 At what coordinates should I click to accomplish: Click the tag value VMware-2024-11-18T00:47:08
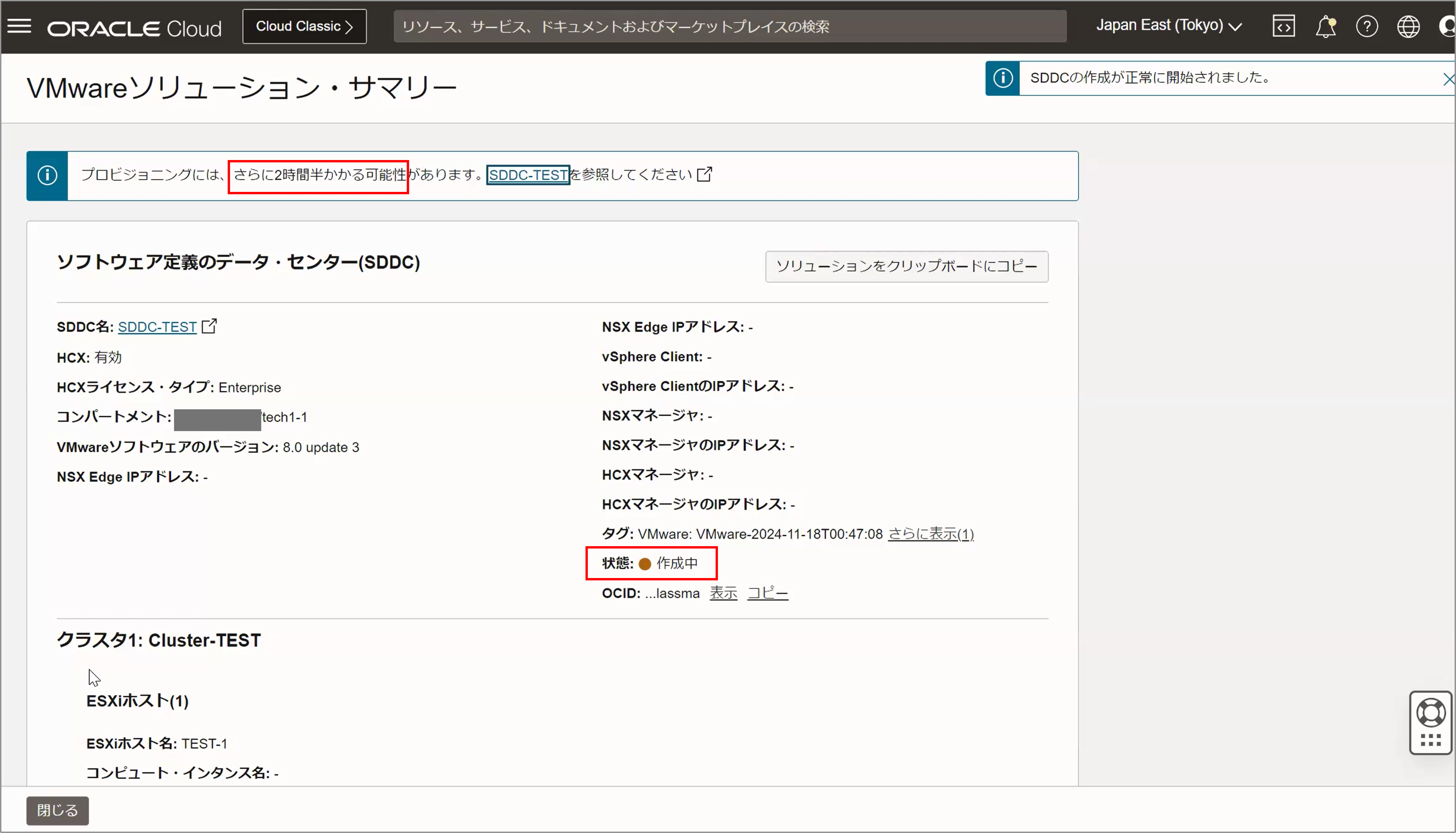[789, 534]
